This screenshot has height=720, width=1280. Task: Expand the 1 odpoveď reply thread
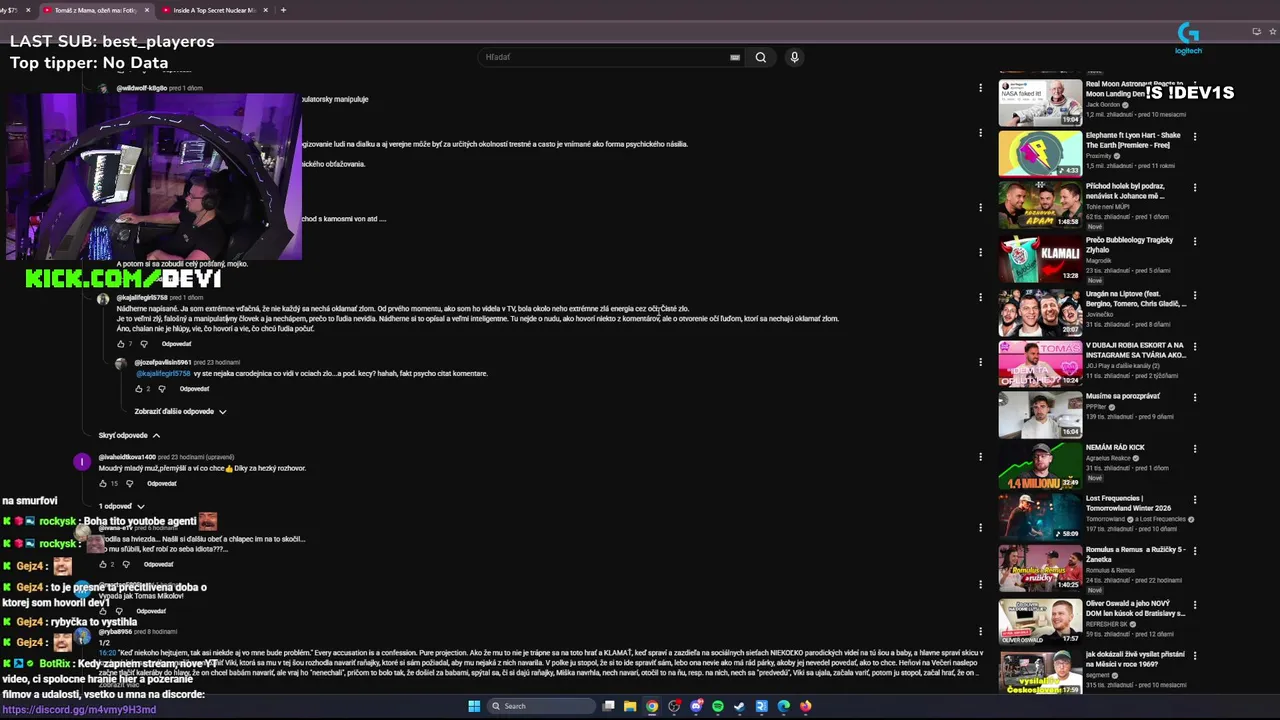click(121, 506)
